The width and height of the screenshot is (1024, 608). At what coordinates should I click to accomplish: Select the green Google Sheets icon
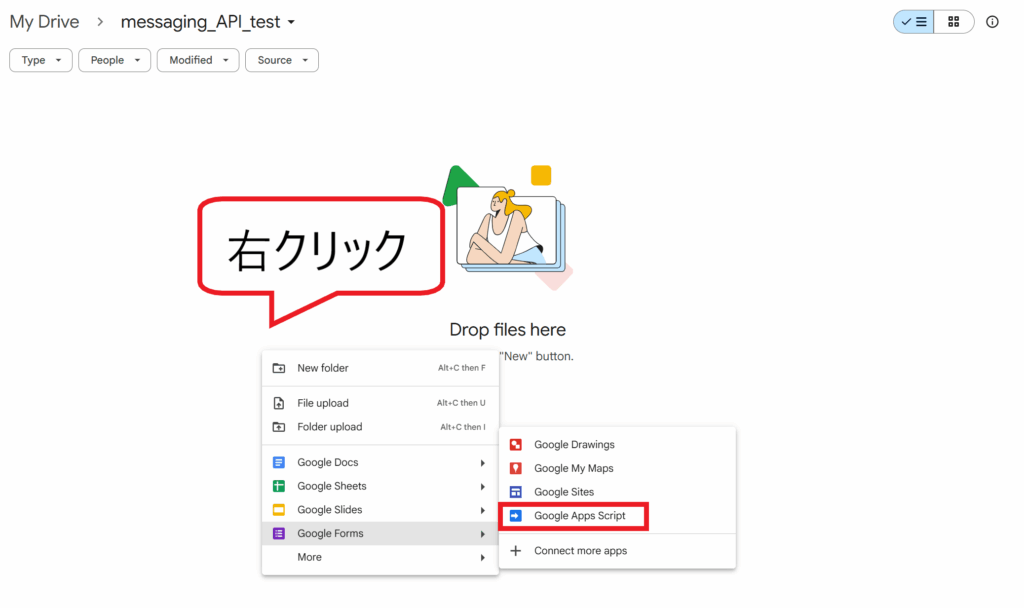click(x=279, y=487)
